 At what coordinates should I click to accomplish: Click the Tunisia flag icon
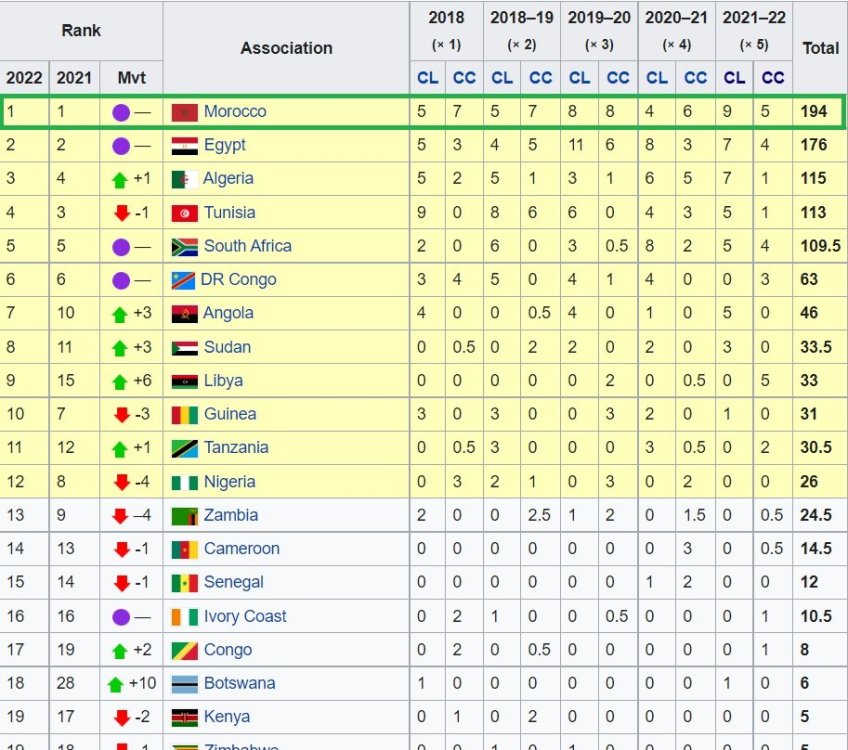pos(184,213)
